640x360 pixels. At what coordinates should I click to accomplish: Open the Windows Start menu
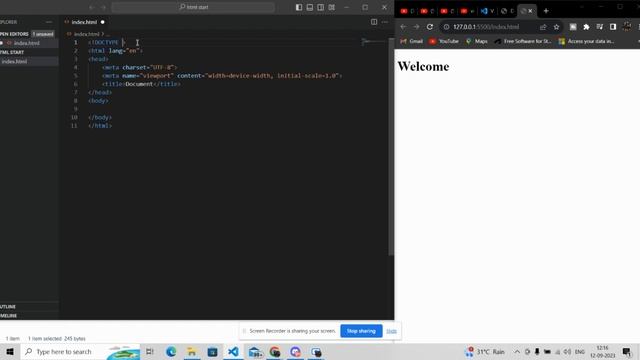[x=10, y=351]
